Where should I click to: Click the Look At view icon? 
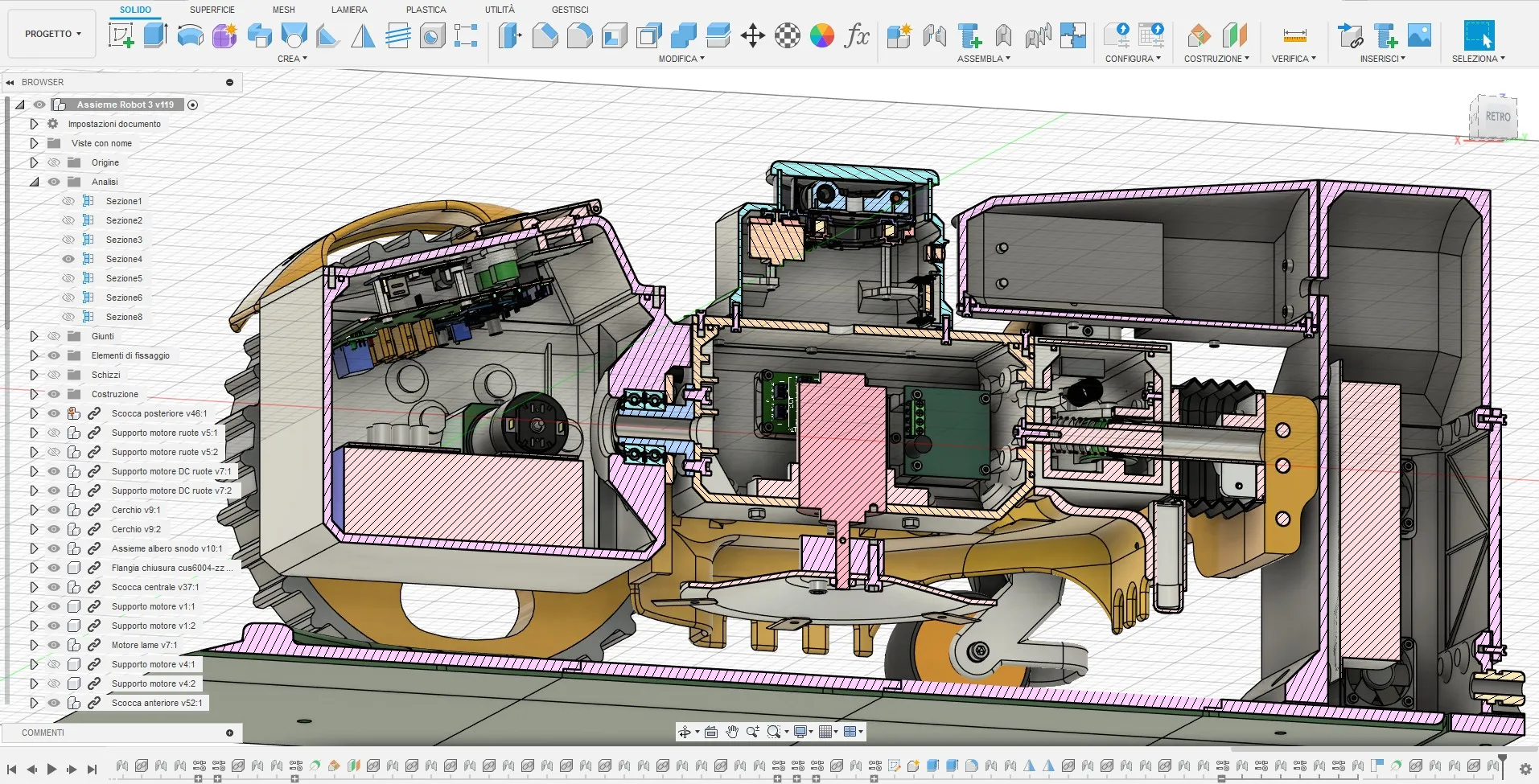(710, 732)
